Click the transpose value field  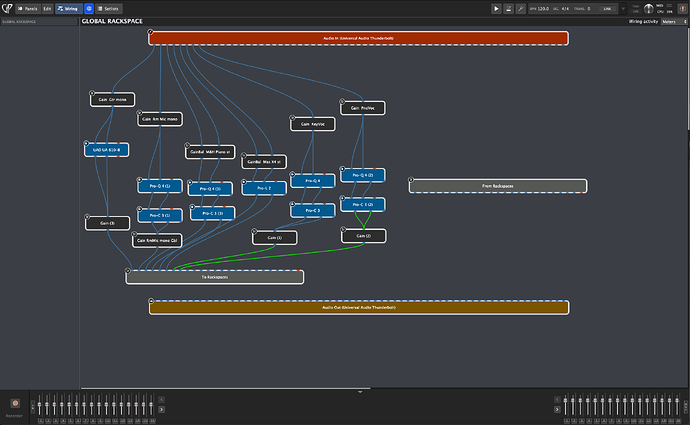point(588,8)
